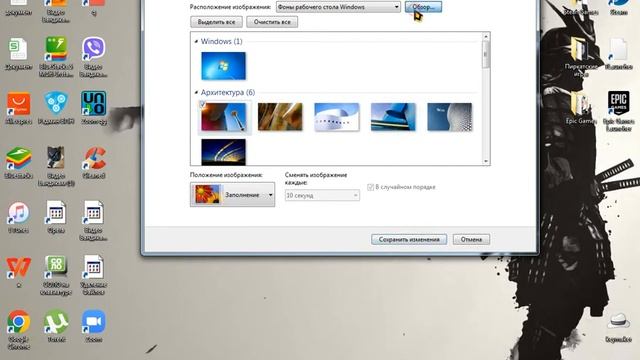Select the white curved building wallpaper thumbnail
Viewport: 640px width, 360px height.
click(x=337, y=117)
